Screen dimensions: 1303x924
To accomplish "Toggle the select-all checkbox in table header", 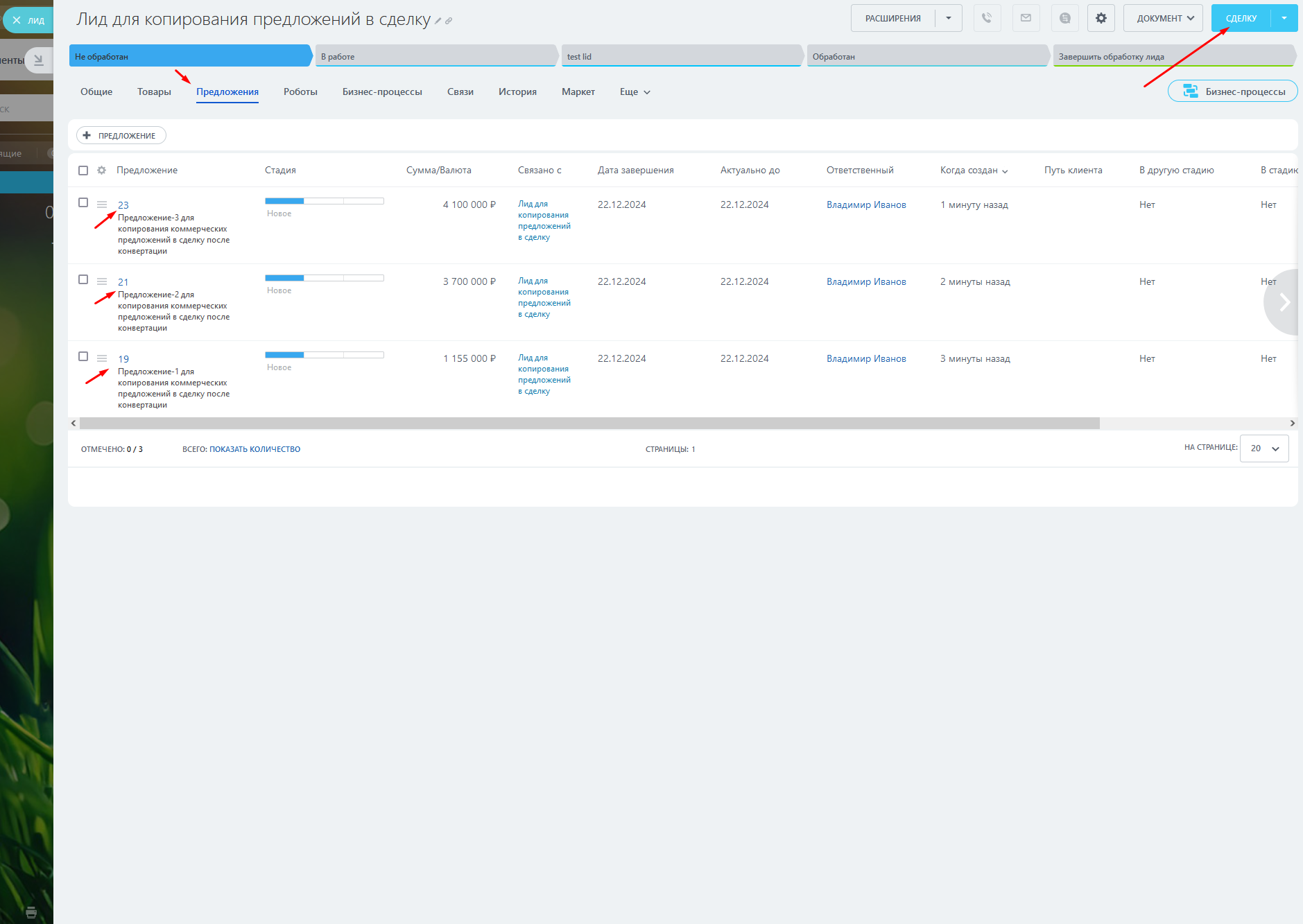I will [x=83, y=171].
